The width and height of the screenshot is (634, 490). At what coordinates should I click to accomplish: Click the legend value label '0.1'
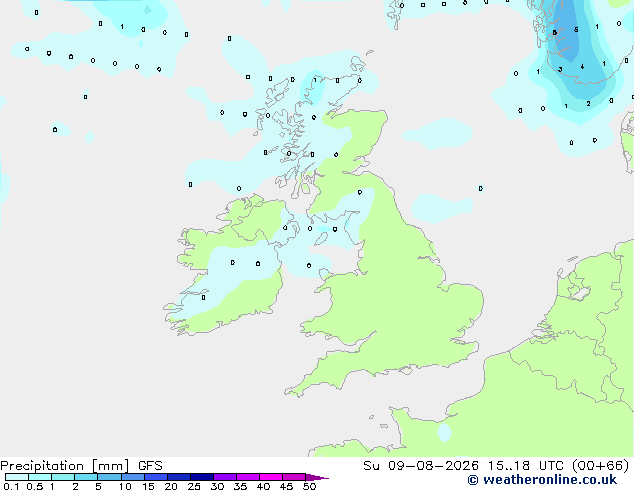11,486
